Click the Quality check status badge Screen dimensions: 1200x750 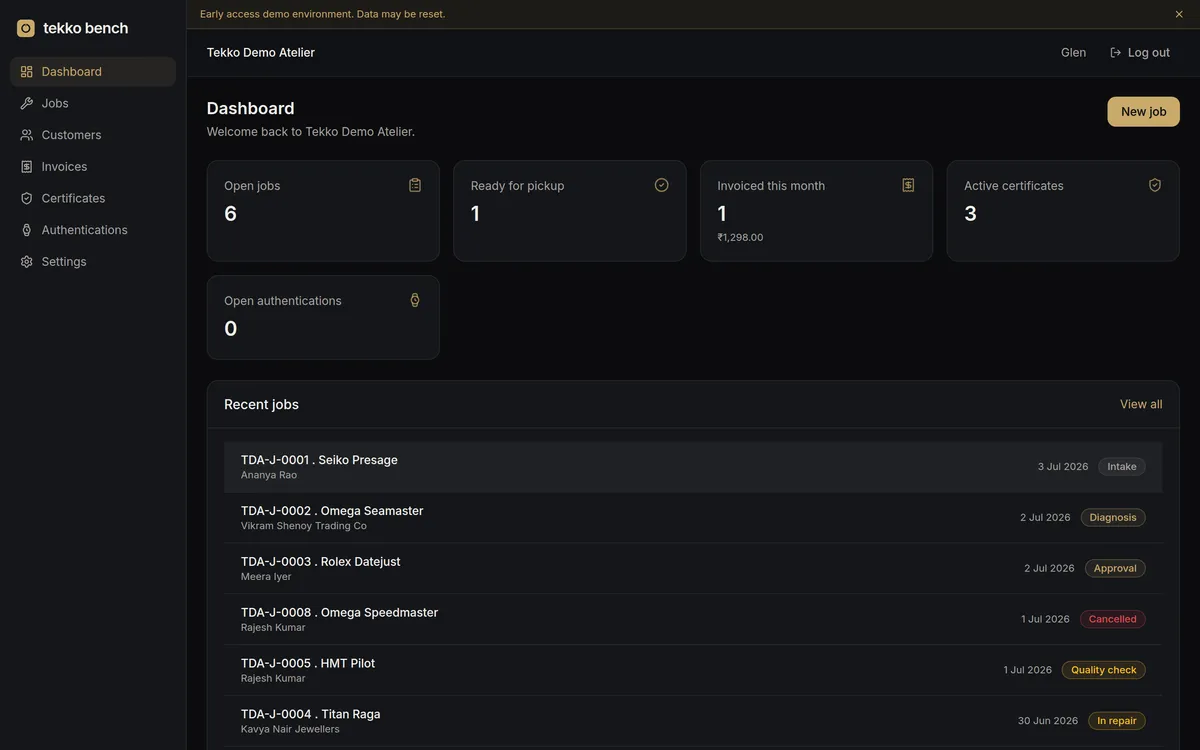pos(1104,670)
